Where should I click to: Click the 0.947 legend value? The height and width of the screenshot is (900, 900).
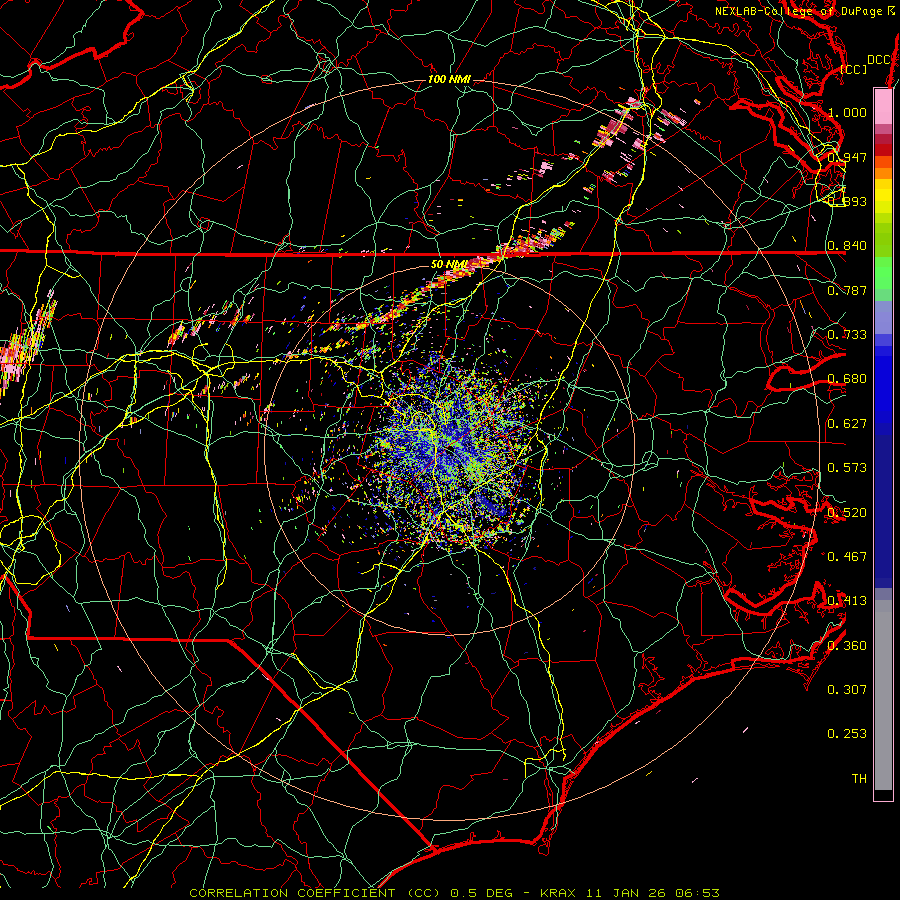pos(847,157)
